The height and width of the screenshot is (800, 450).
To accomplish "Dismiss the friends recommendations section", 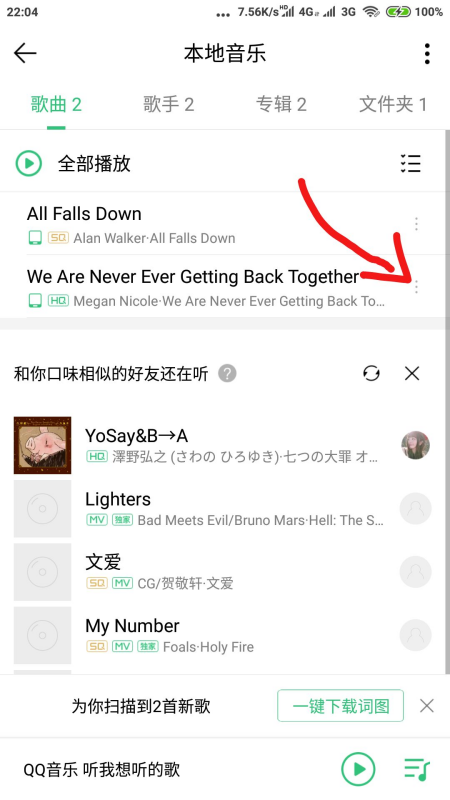I will coord(412,374).
